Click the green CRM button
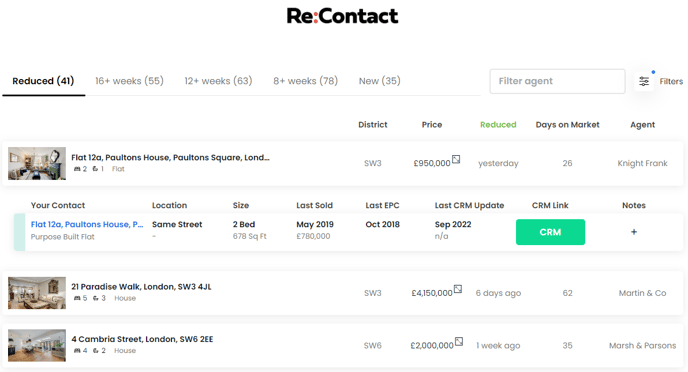Screen dimensions: 688x372 (550, 232)
